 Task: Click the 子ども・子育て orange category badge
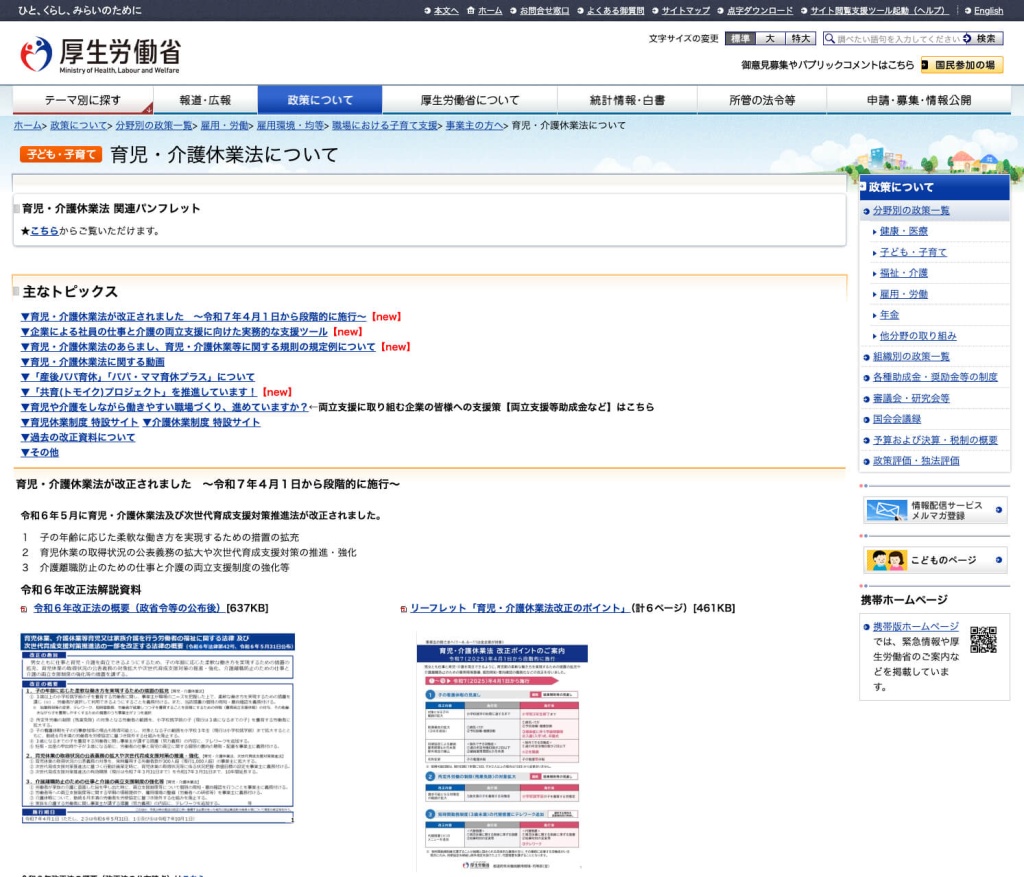click(60, 155)
